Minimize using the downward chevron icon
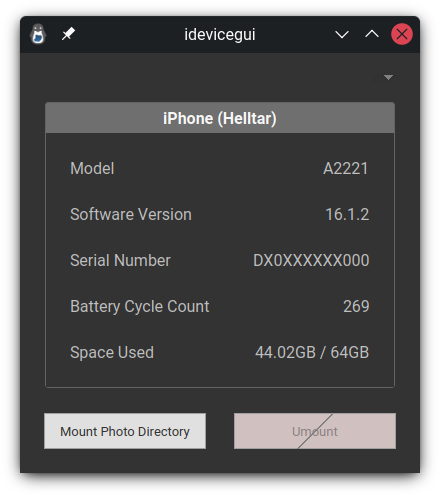The width and height of the screenshot is (440, 497). pyautogui.click(x=342, y=34)
